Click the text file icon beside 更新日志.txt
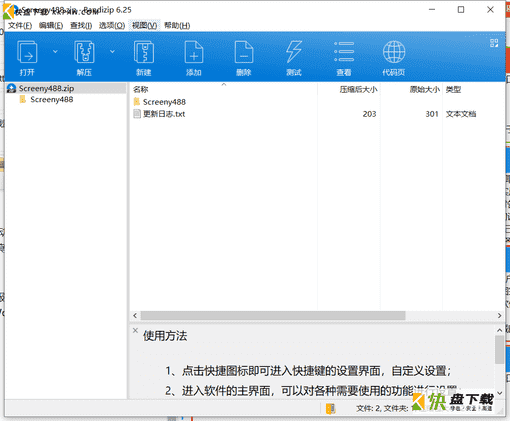This screenshot has width=510, height=421. click(137, 114)
